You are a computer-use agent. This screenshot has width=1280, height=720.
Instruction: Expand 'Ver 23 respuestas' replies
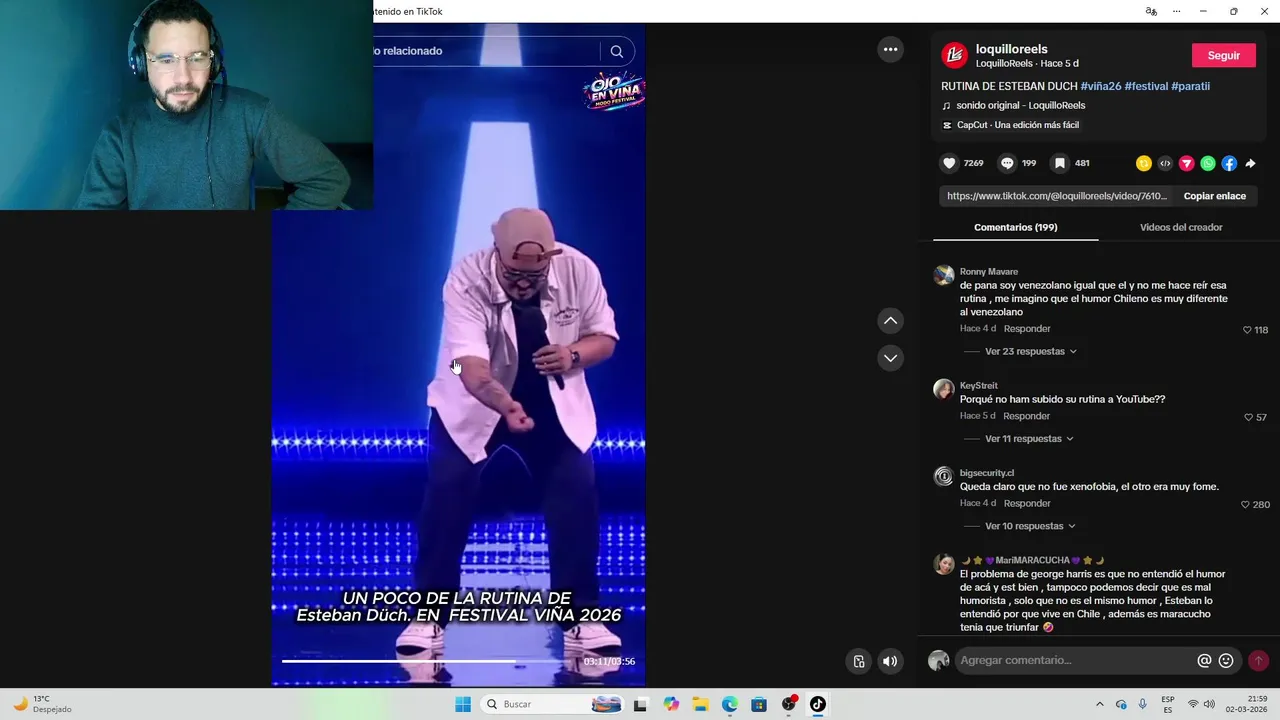pyautogui.click(x=1031, y=351)
